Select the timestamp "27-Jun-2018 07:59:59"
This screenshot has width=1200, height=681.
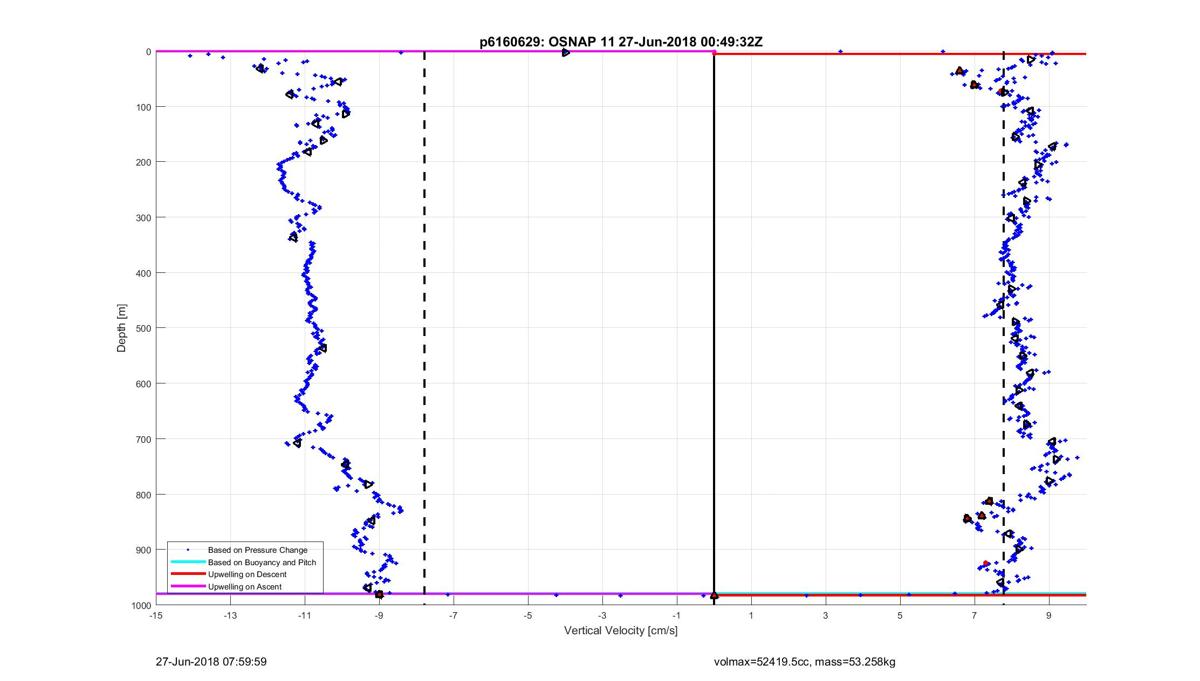click(x=211, y=661)
